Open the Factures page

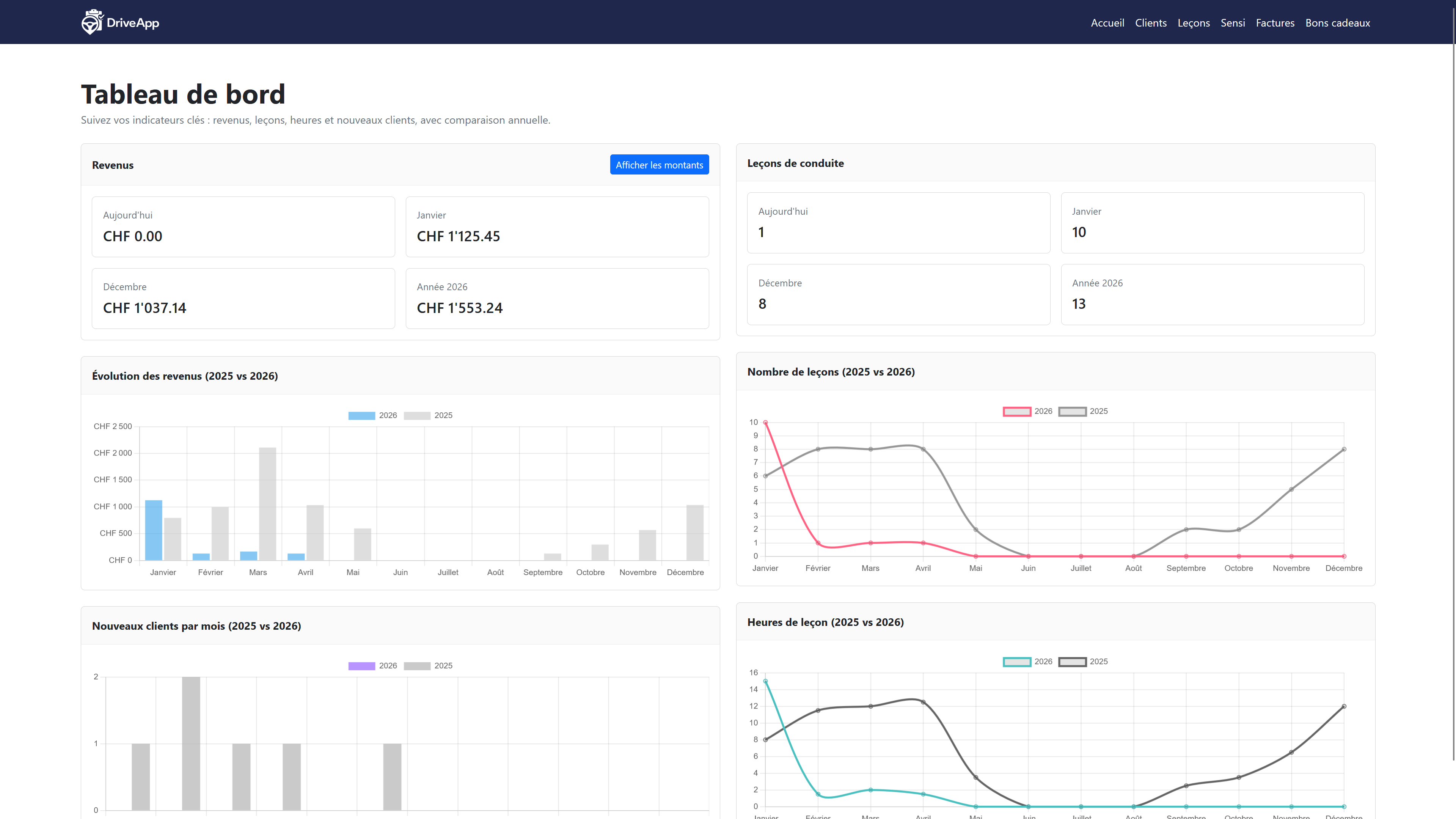(x=1275, y=23)
